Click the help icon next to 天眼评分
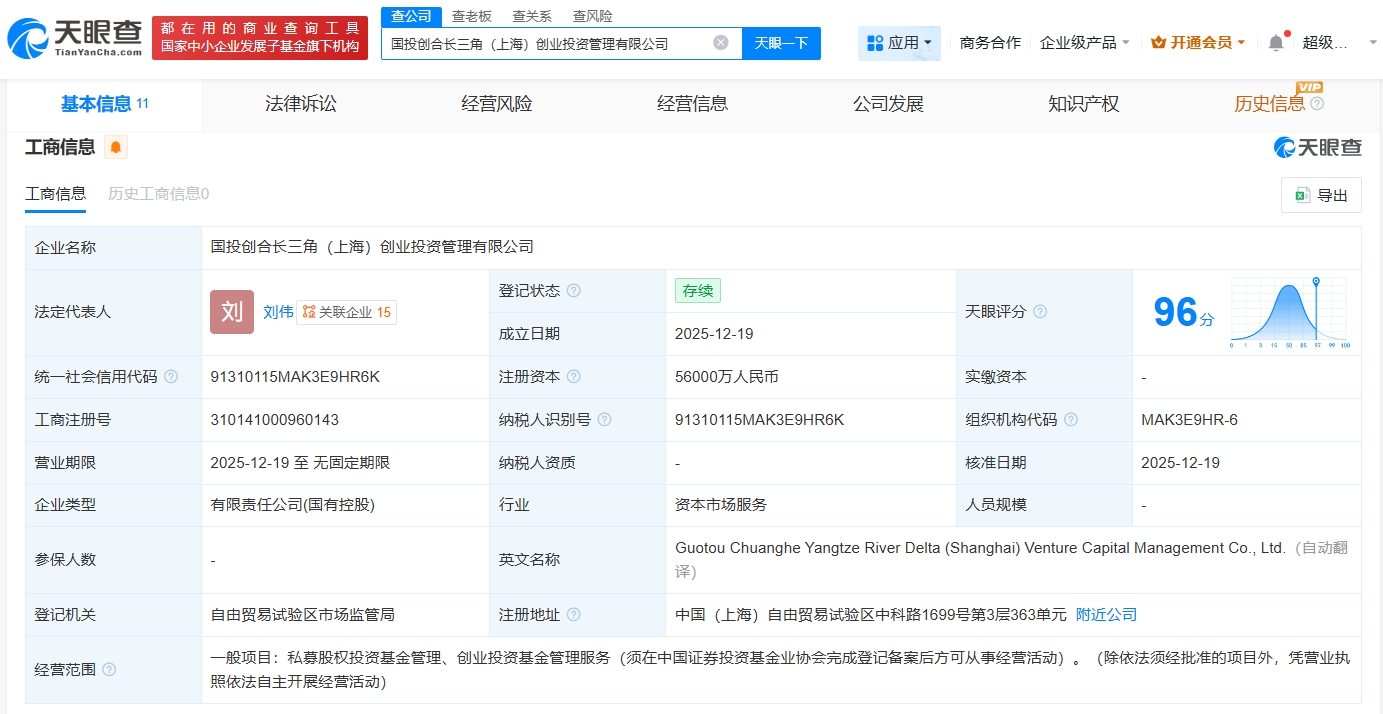Image resolution: width=1383 pixels, height=714 pixels. [1040, 312]
